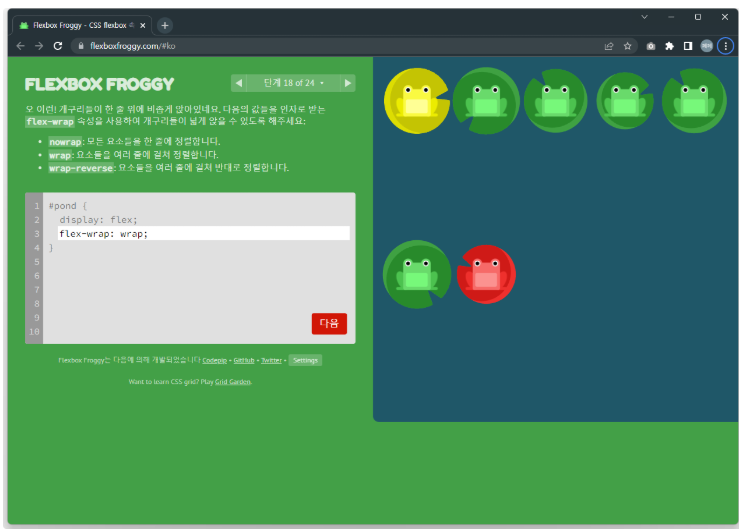Click the display: flex; code line
Screen dimensions: 739x530
coord(99,220)
